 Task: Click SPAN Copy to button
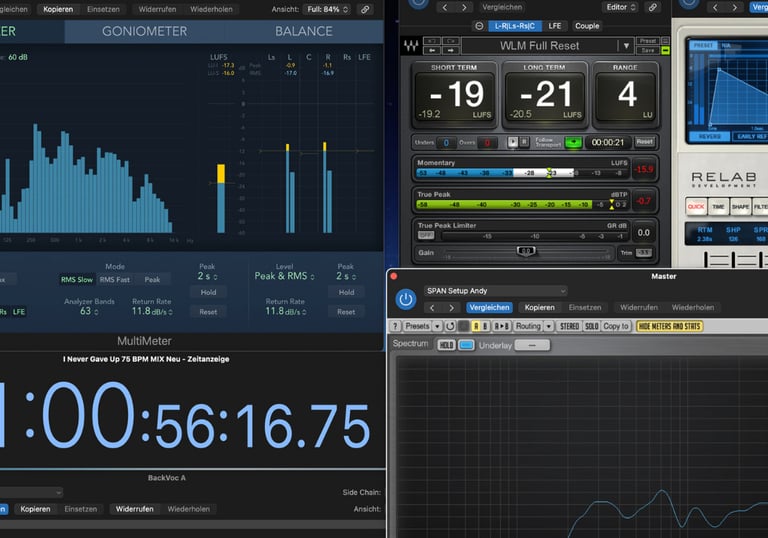[616, 326]
